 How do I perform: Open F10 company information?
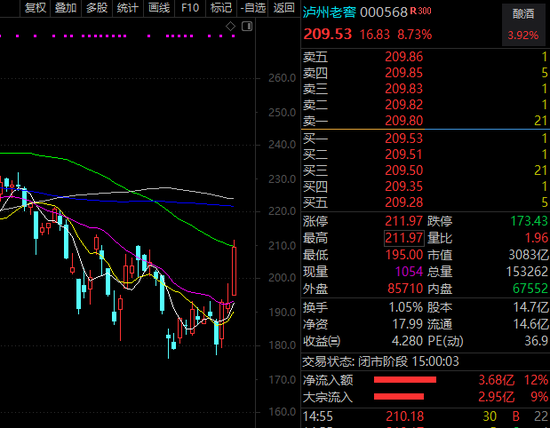tap(190, 8)
